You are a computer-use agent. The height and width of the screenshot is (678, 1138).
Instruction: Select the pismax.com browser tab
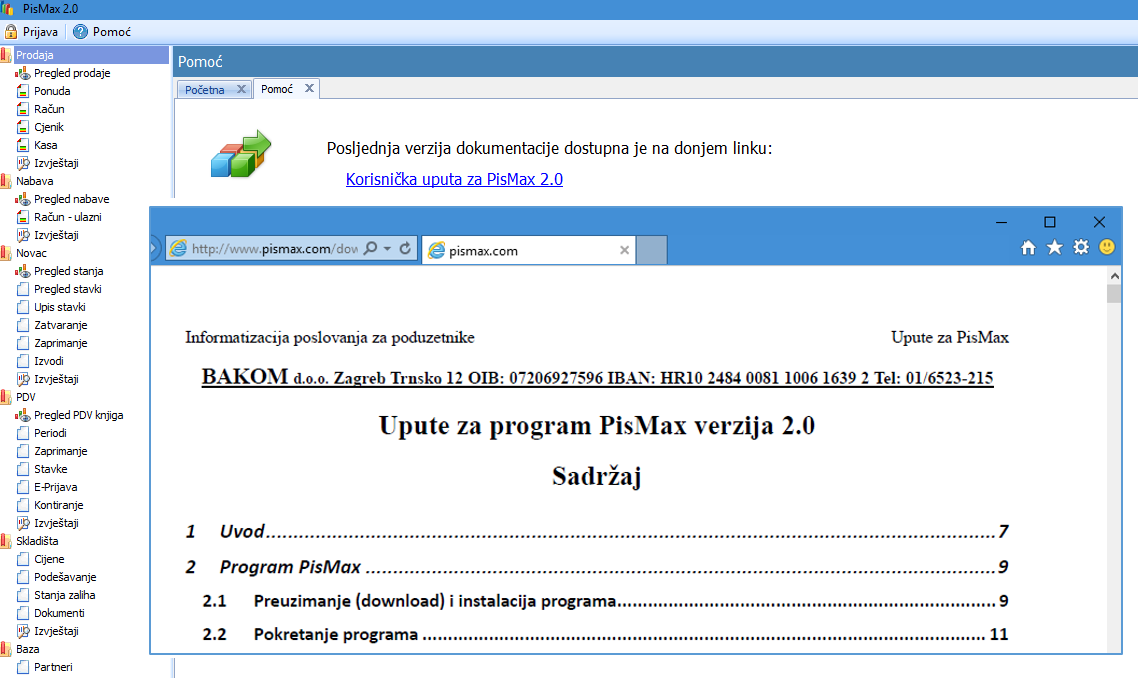(x=528, y=250)
